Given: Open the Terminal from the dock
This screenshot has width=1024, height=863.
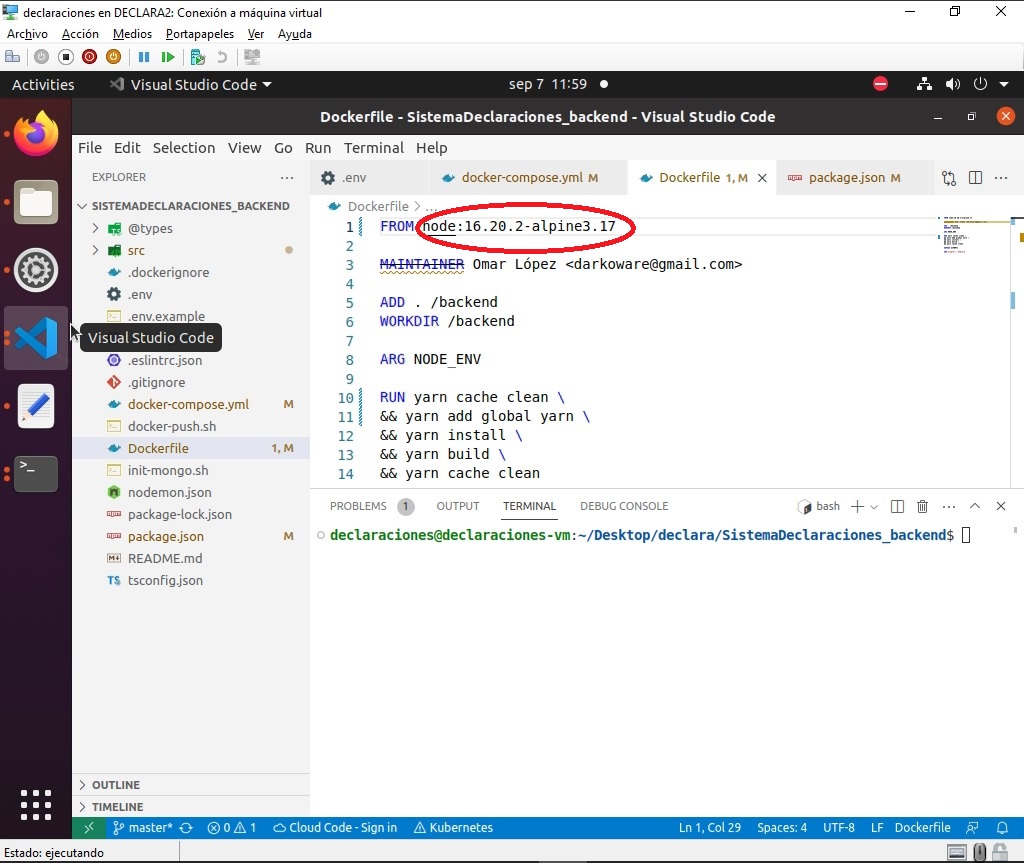Looking at the screenshot, I should tap(36, 473).
